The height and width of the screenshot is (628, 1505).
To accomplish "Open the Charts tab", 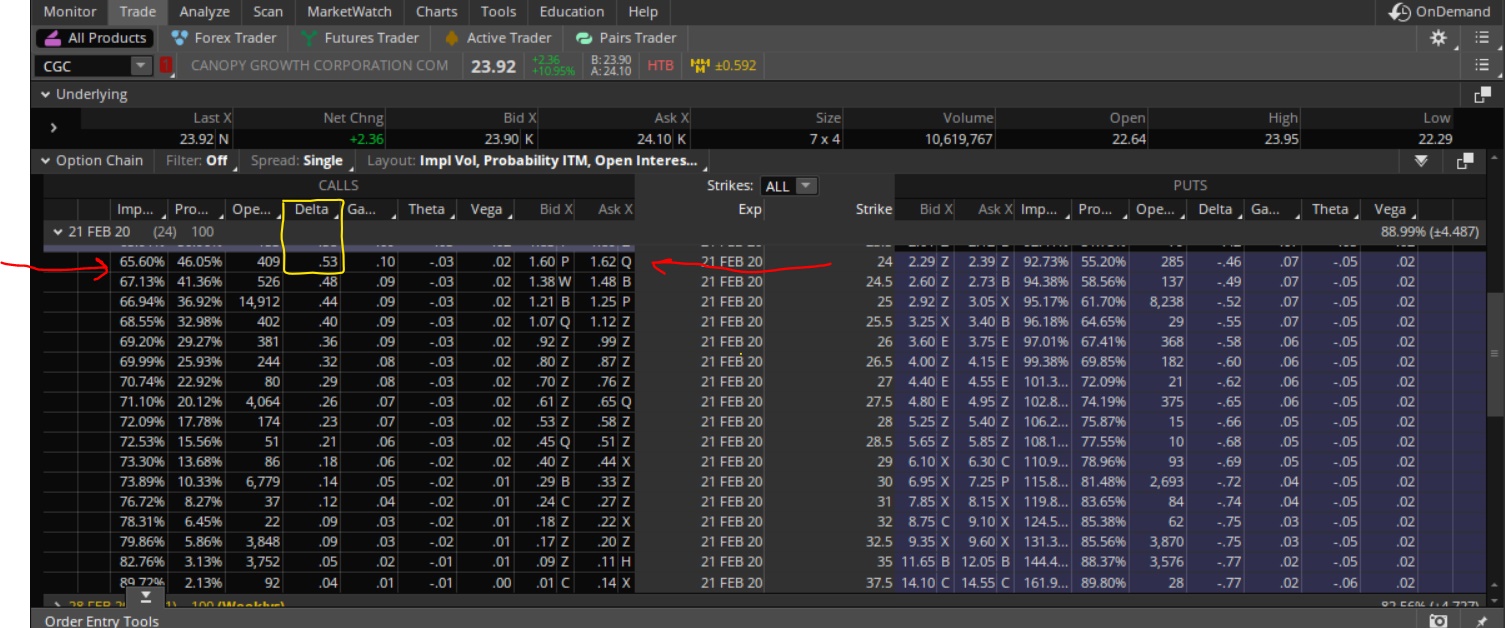I will pyautogui.click(x=436, y=12).
